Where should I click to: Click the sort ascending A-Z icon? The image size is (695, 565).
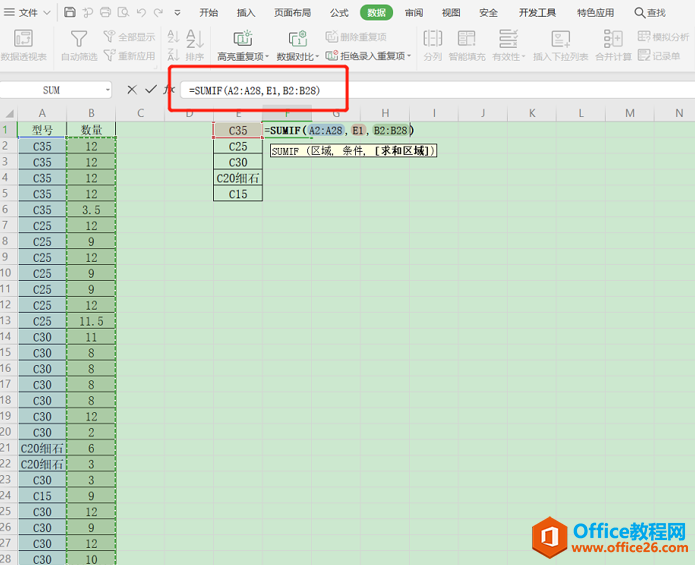[173, 36]
